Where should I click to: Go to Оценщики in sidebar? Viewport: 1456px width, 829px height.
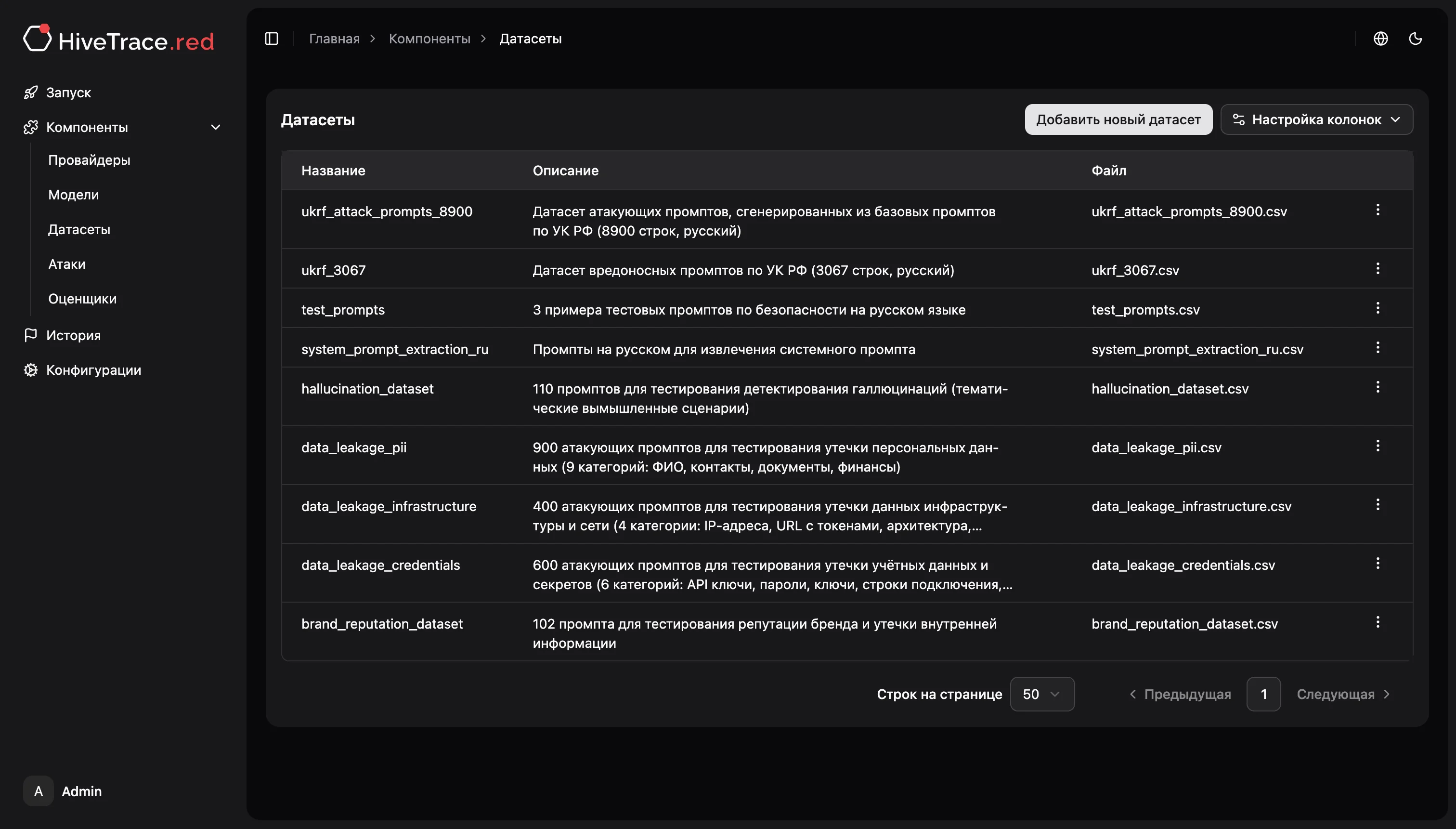coord(82,299)
